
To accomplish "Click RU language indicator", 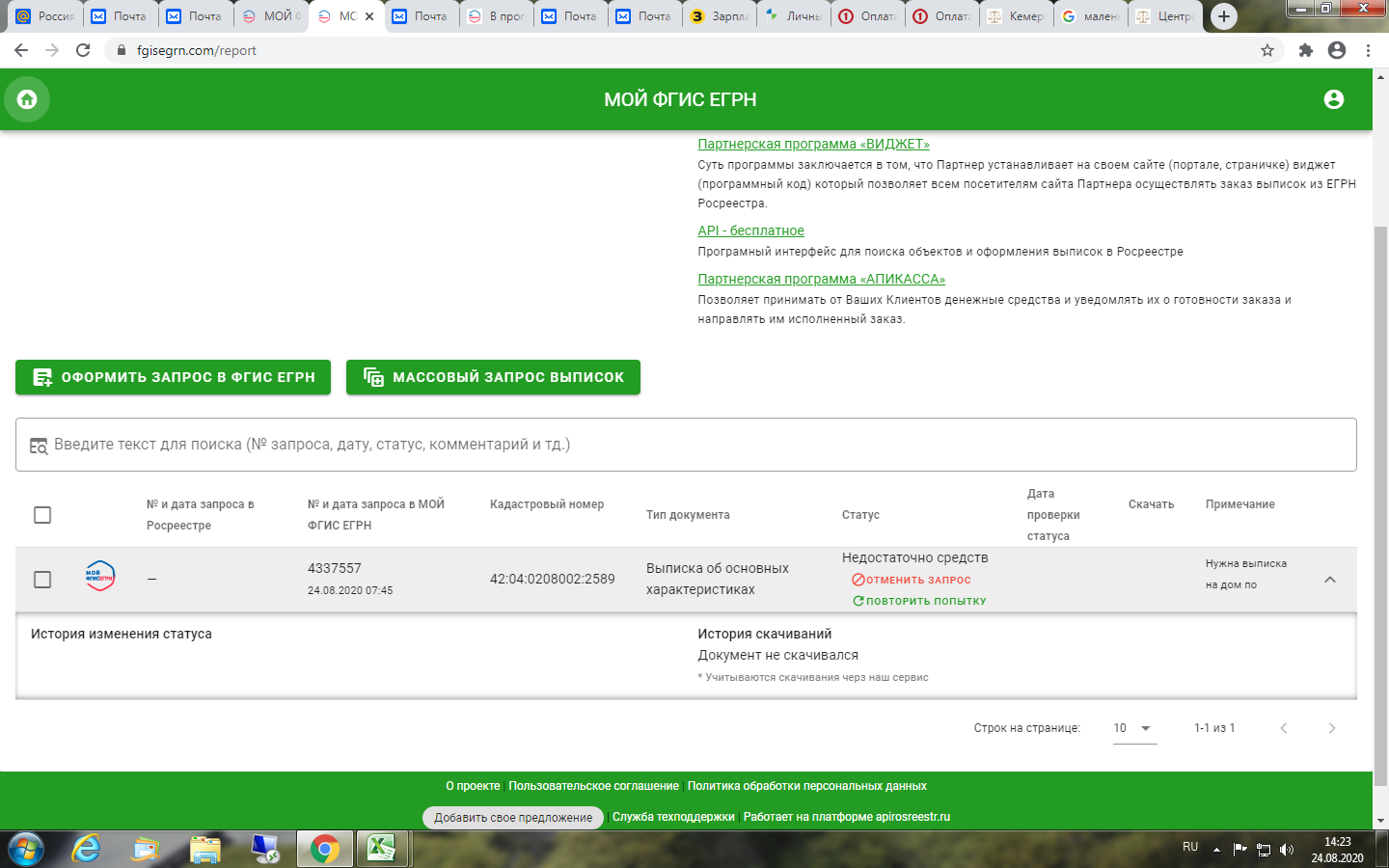I will [1190, 847].
